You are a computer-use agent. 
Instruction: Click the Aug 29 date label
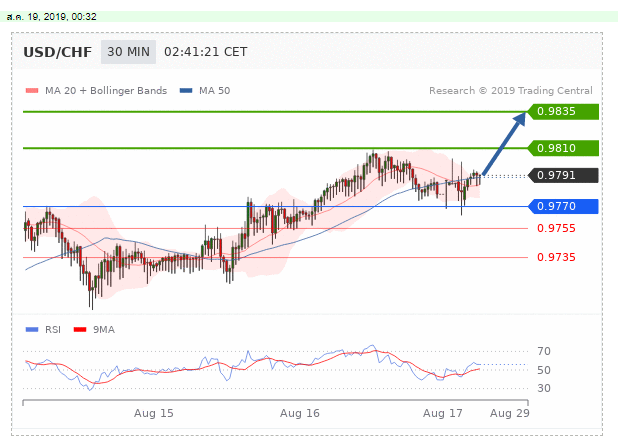[x=510, y=413]
